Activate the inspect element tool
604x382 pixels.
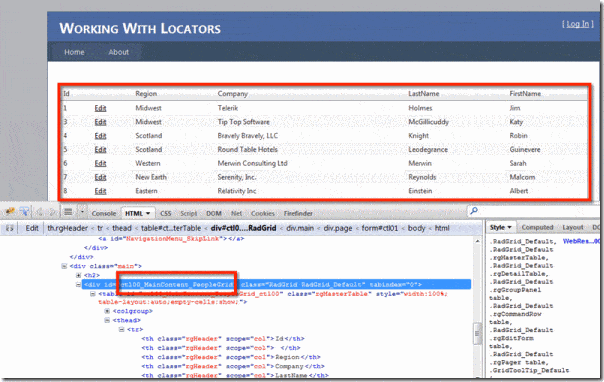[x=25, y=211]
